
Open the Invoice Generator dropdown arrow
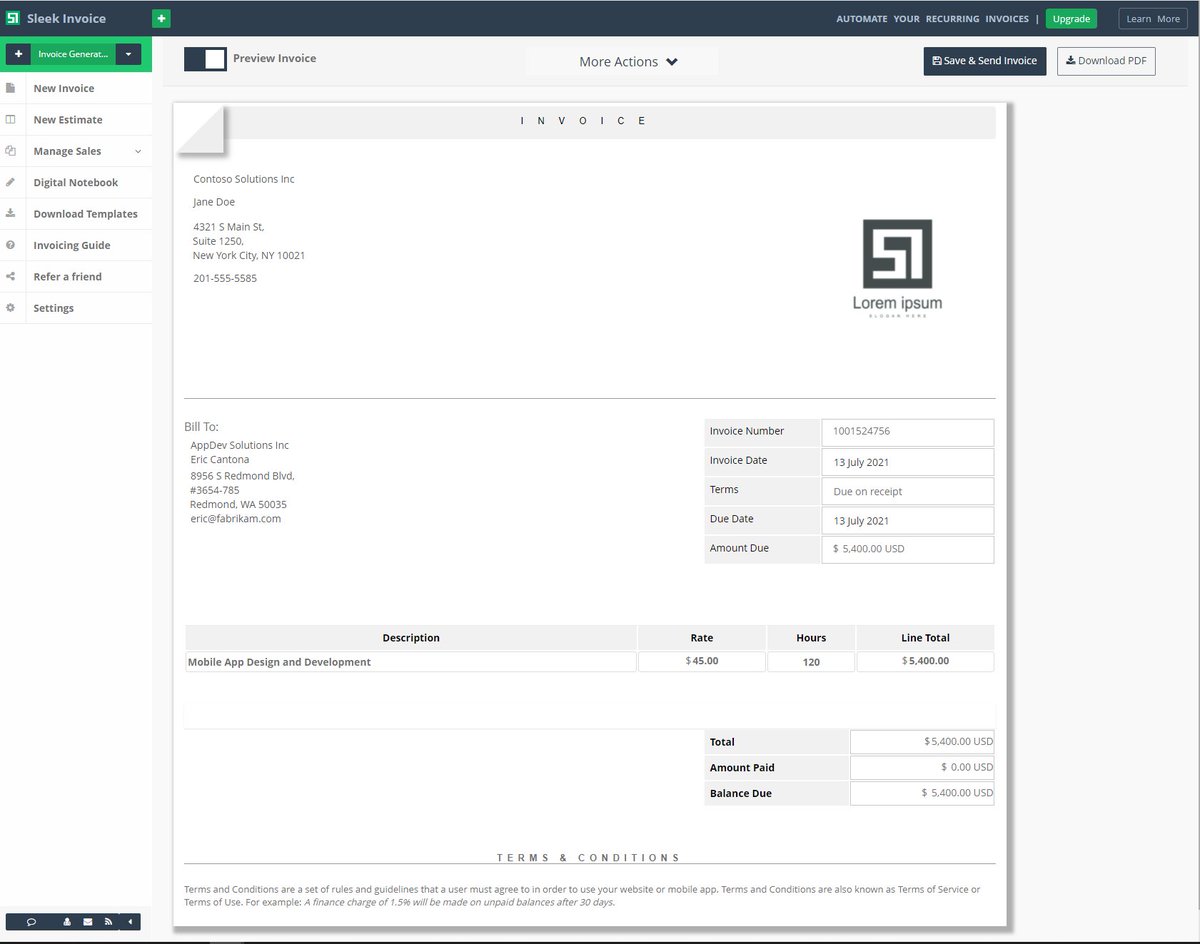(128, 54)
